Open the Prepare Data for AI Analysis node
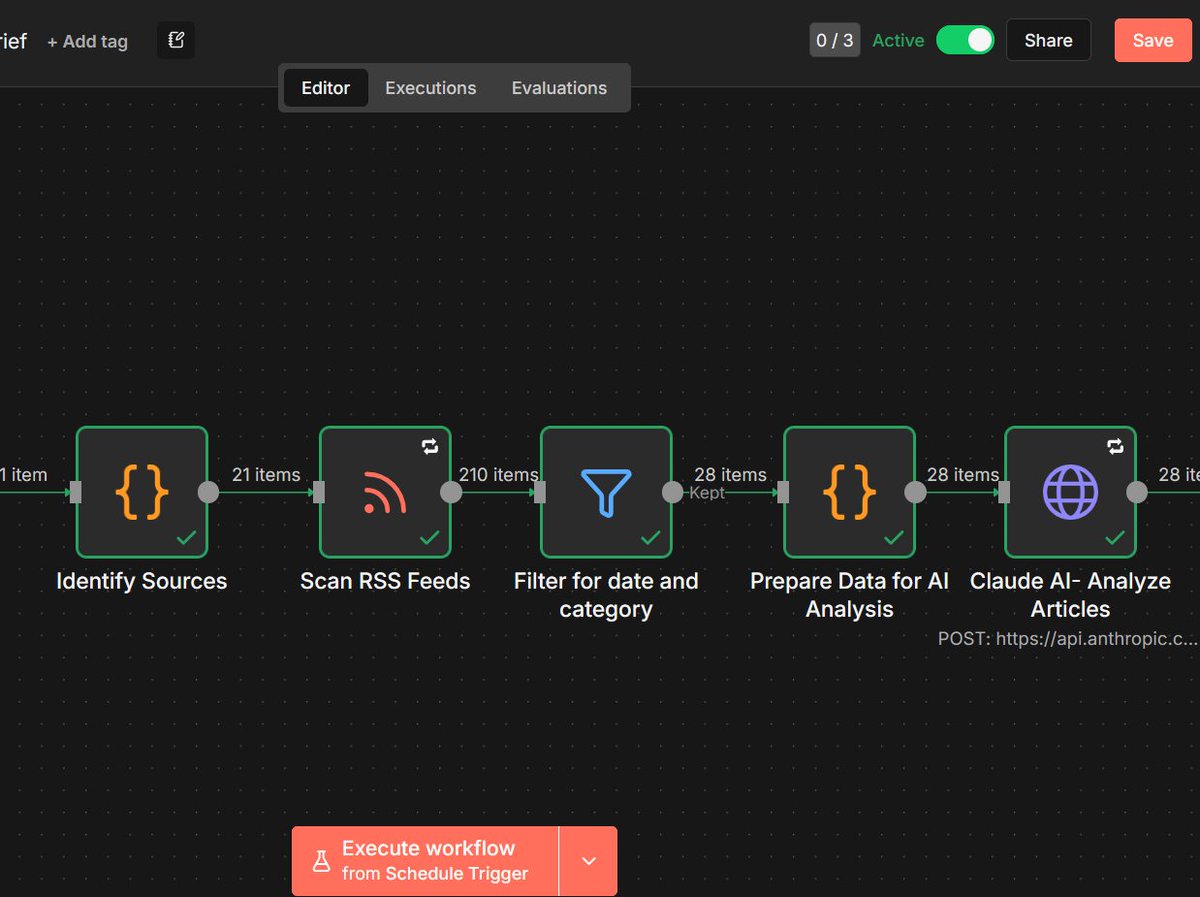The width and height of the screenshot is (1200, 897). pos(849,492)
